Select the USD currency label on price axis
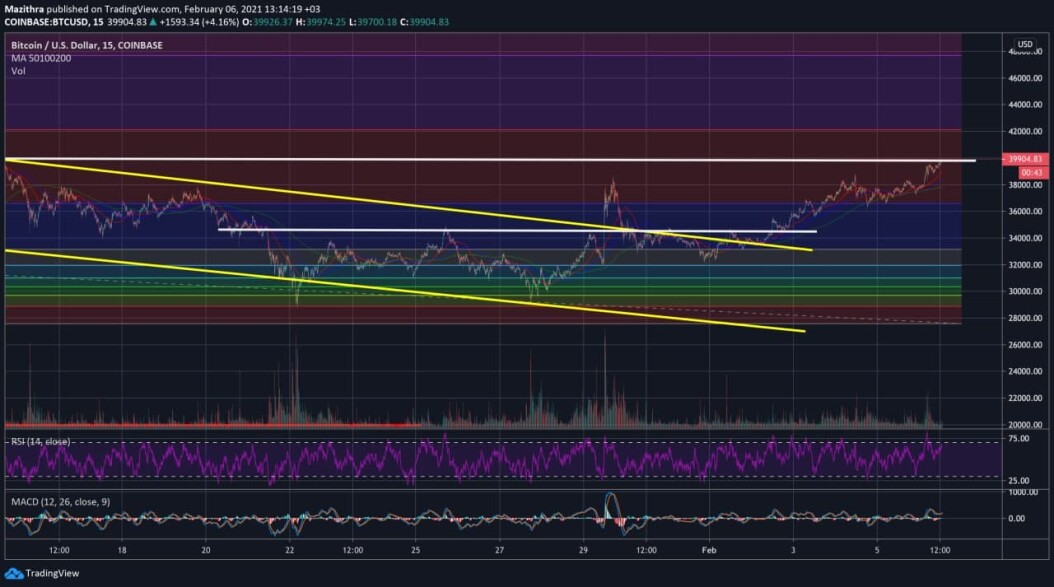The height and width of the screenshot is (587, 1054). pos(1024,44)
